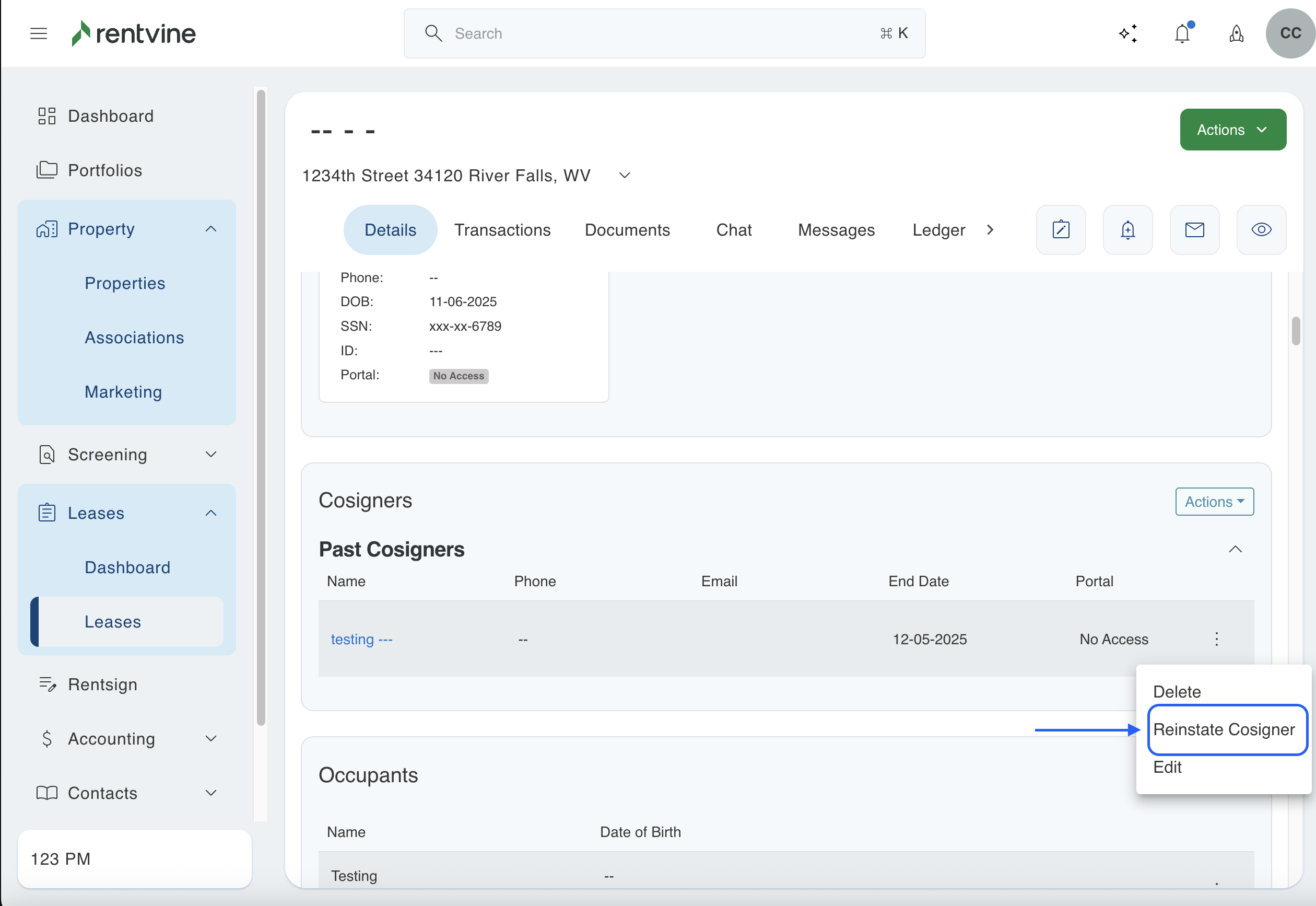
Task: Select Reinstate Cosigner from the menu
Action: (x=1224, y=729)
